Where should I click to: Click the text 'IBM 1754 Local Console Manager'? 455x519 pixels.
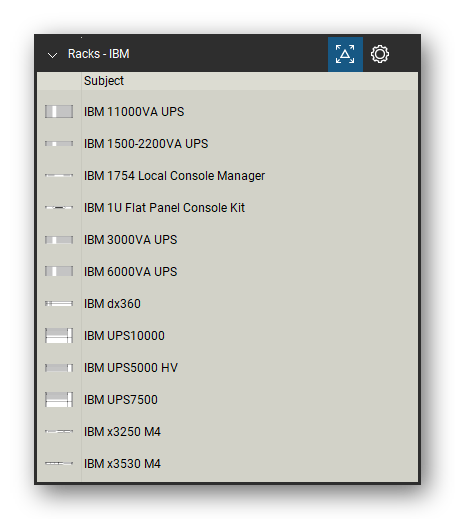(x=174, y=176)
